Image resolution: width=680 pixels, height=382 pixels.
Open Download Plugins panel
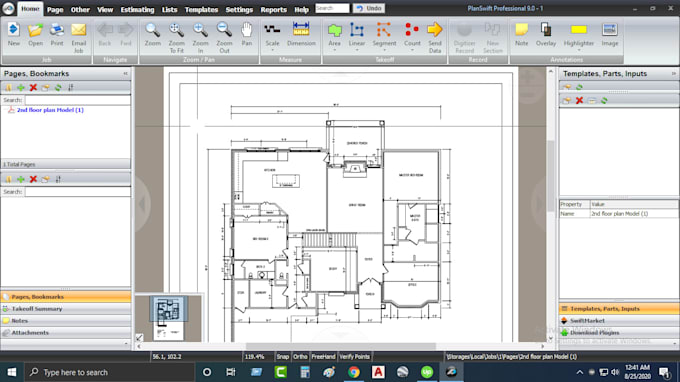619,333
